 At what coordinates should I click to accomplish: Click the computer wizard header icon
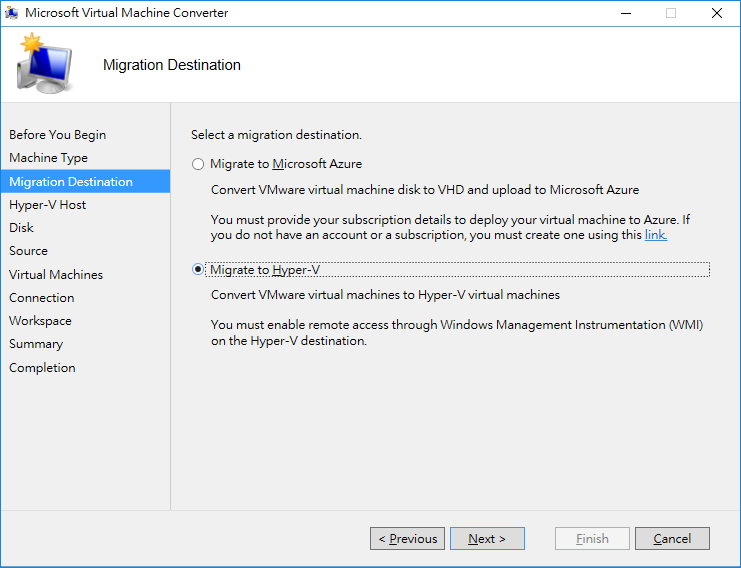point(44,63)
